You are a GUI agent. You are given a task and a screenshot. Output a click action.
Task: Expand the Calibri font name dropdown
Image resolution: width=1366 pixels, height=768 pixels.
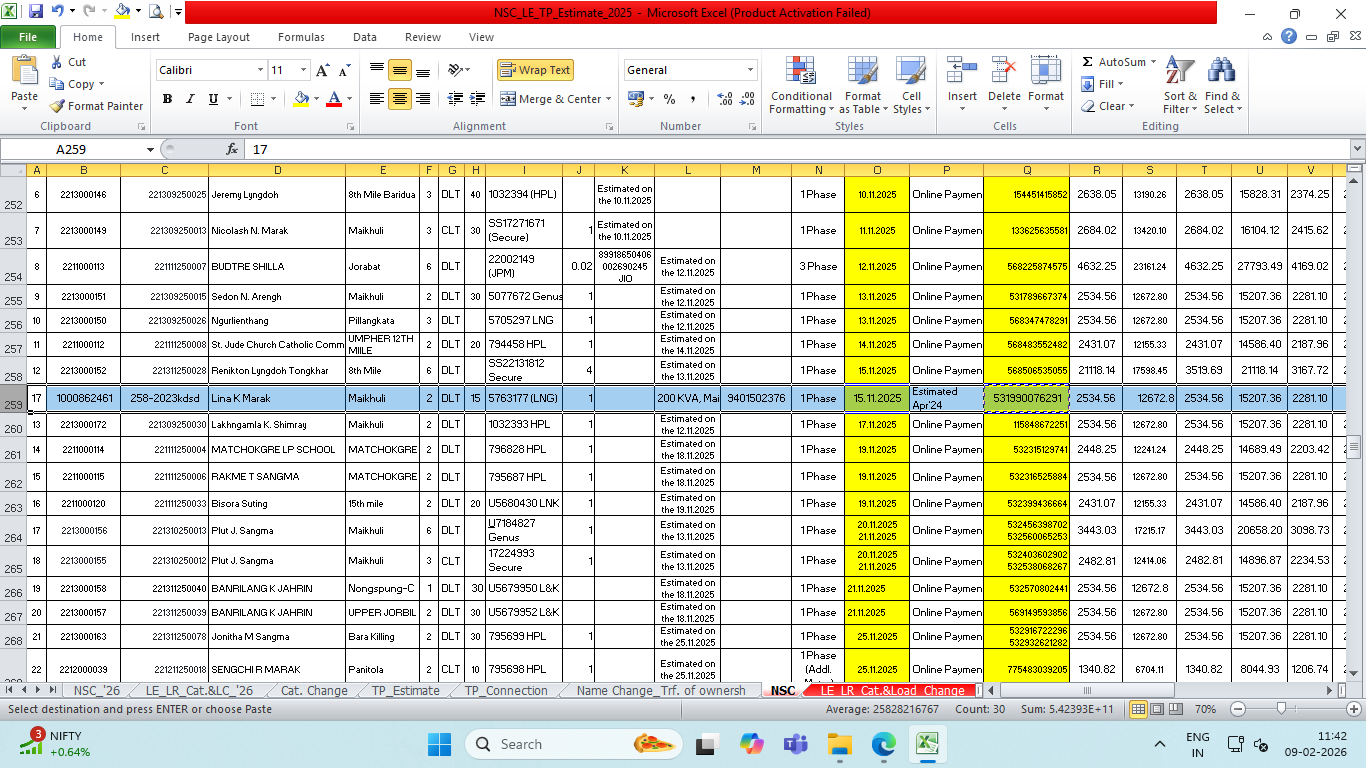click(260, 70)
